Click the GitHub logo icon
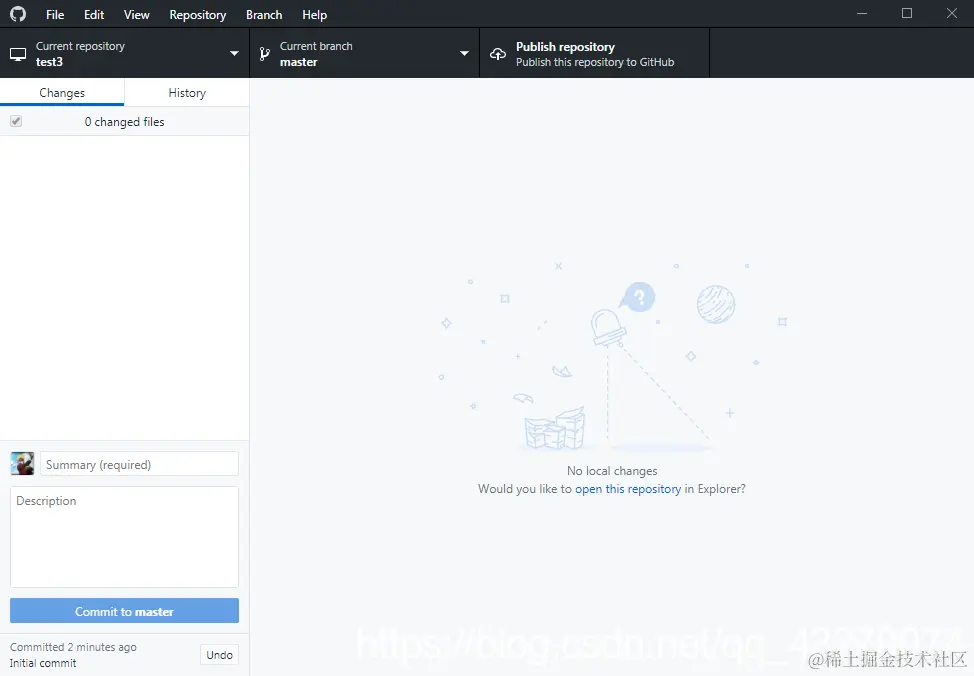974x676 pixels. coord(18,14)
